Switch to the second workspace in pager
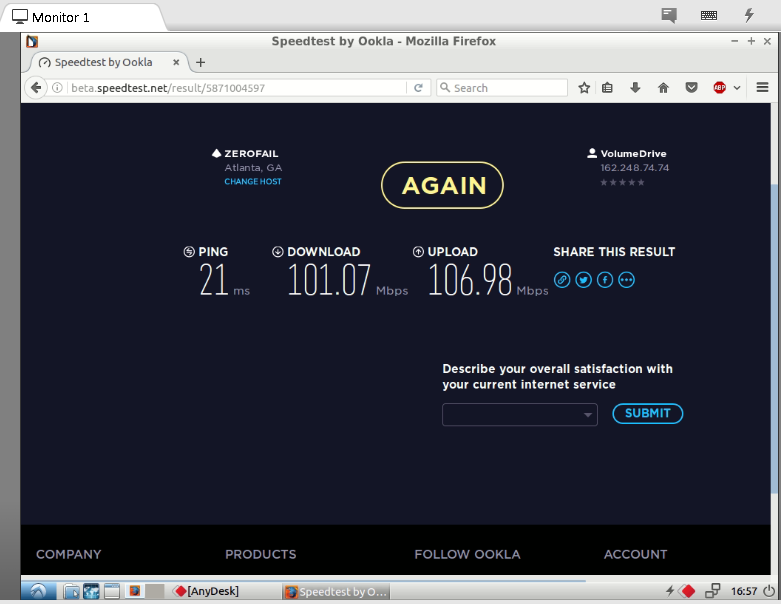The height and width of the screenshot is (604, 781). click(x=154, y=591)
